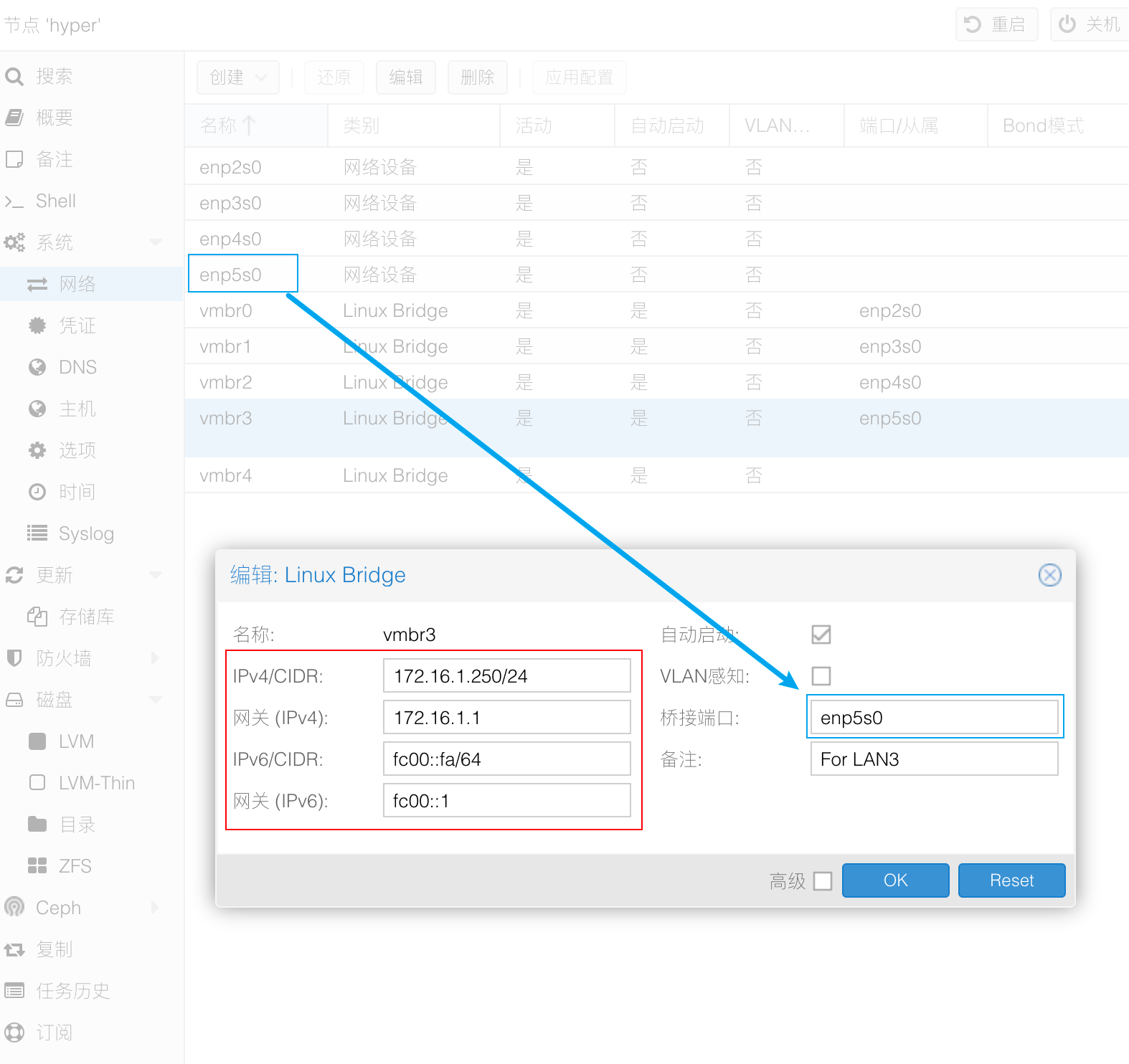
Task: Open the Ceph icon in the sidebar
Action: click(x=14, y=907)
